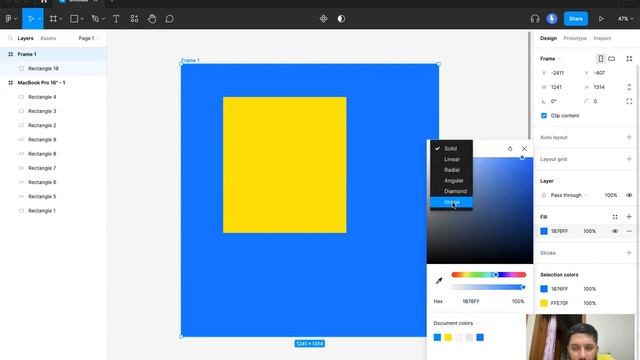640x360 pixels.
Task: Choose Angular gradient fill type
Action: click(451, 180)
